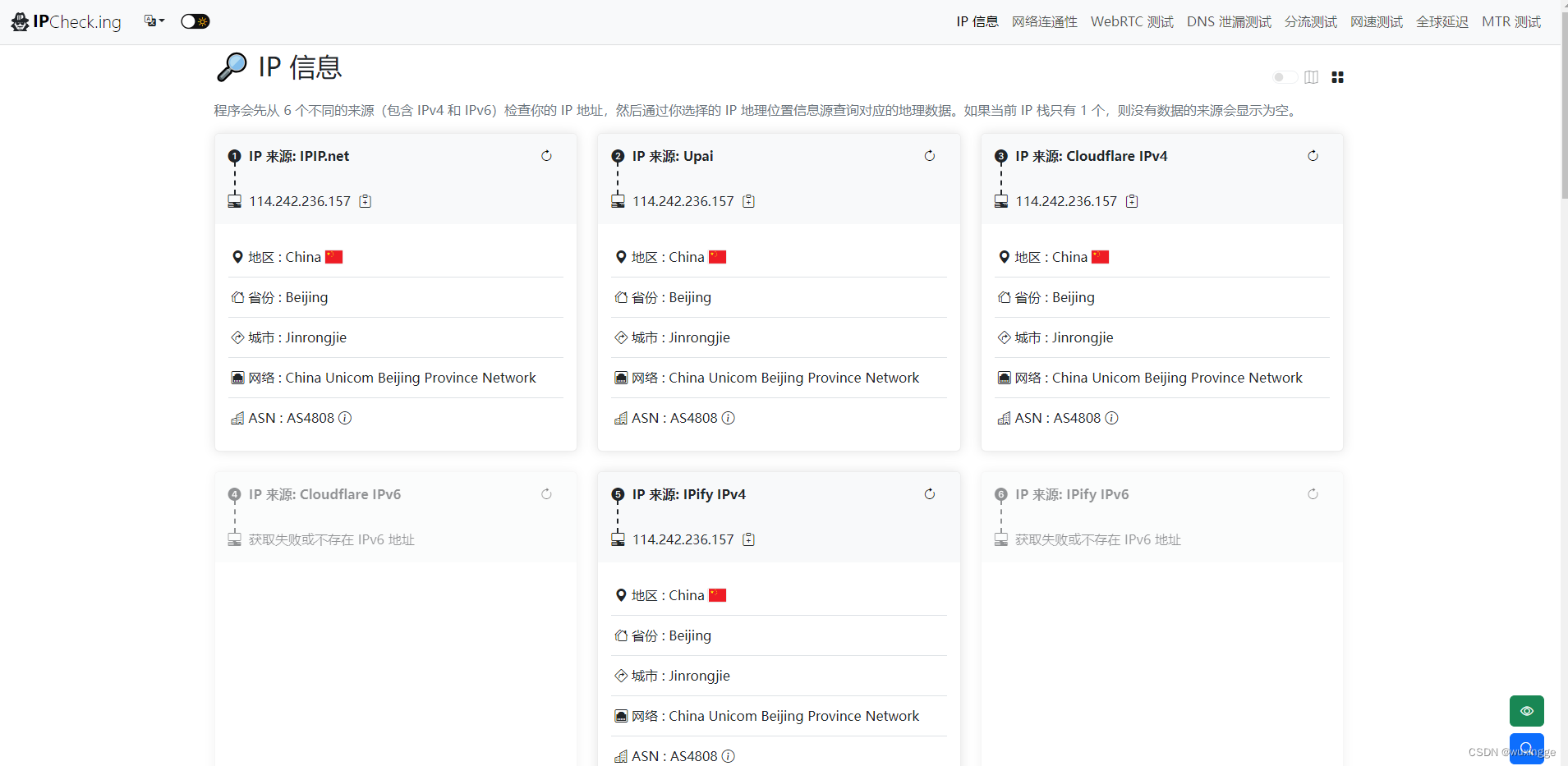1568x766 pixels.
Task: Refresh the IPify IPv4 source card
Action: point(930,494)
